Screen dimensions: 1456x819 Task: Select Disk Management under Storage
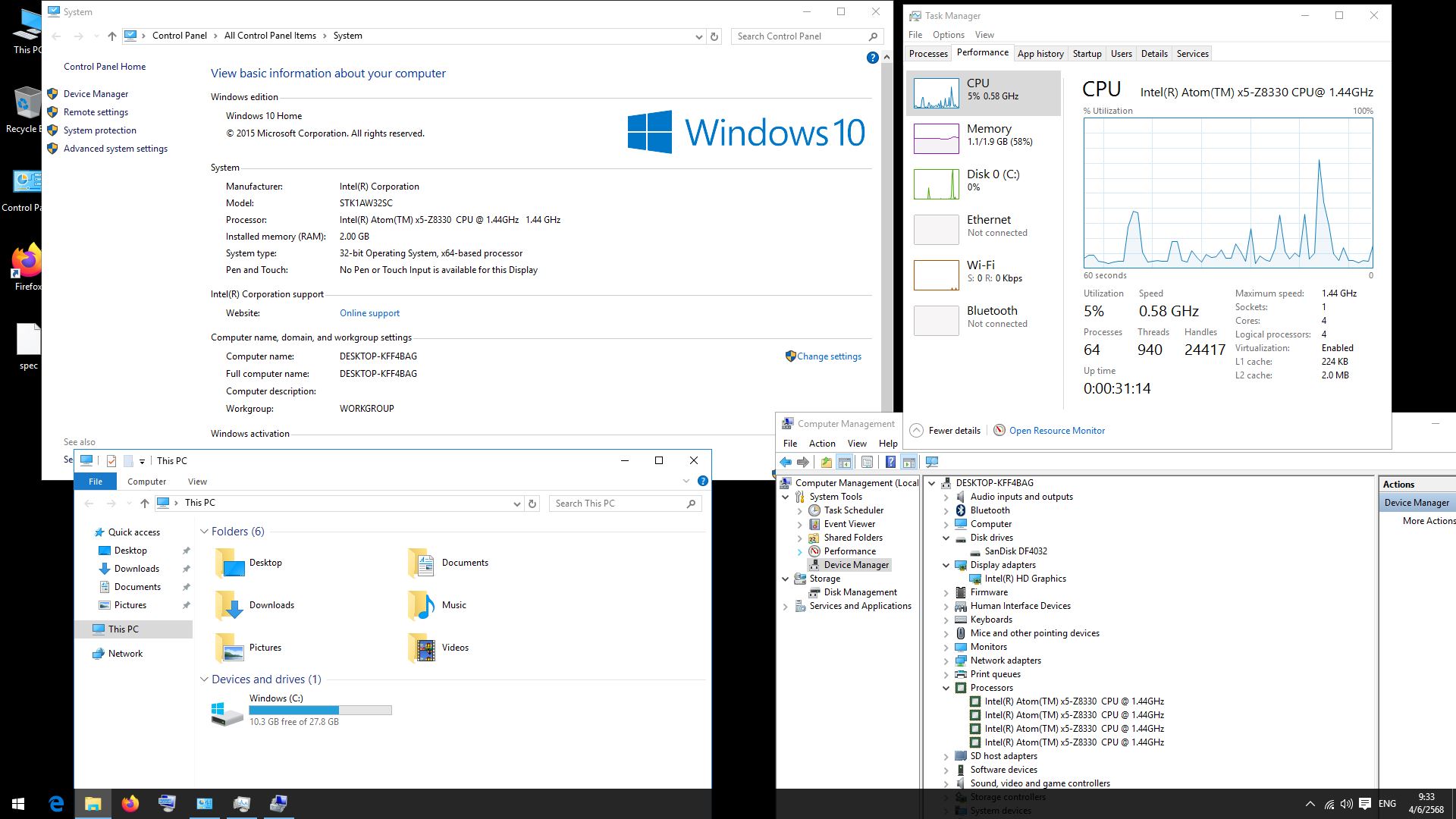coord(860,592)
